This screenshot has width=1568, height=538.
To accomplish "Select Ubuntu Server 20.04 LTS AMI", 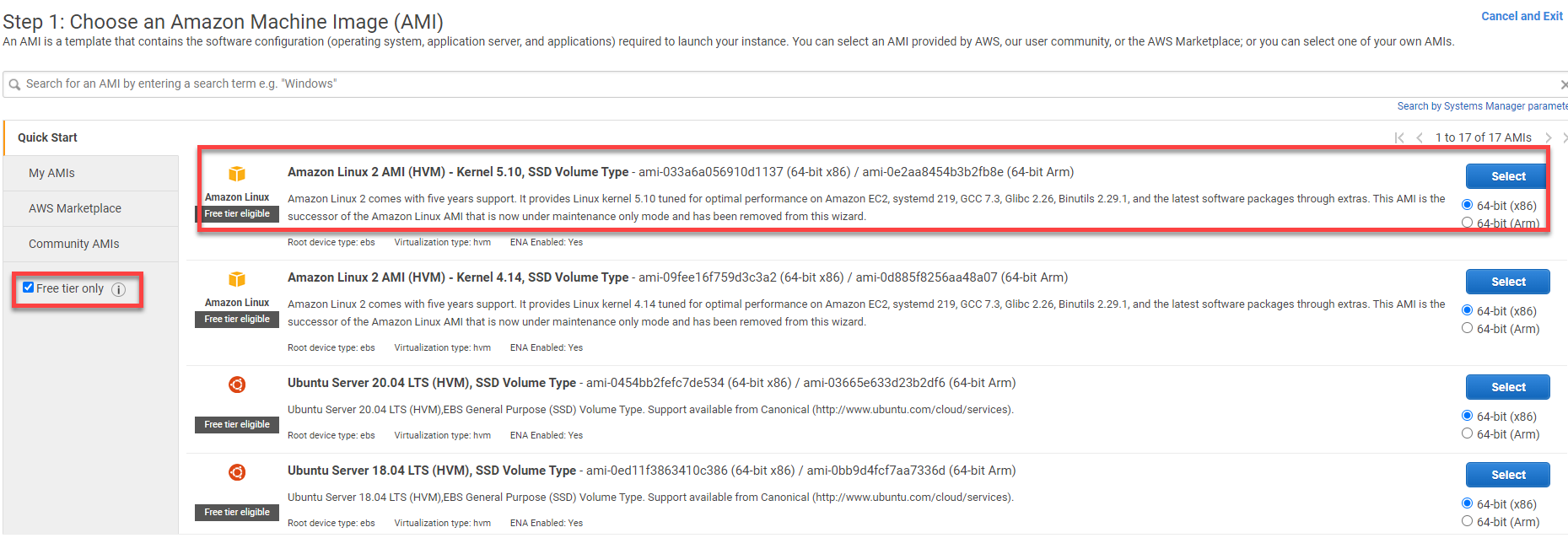I will [1507, 387].
